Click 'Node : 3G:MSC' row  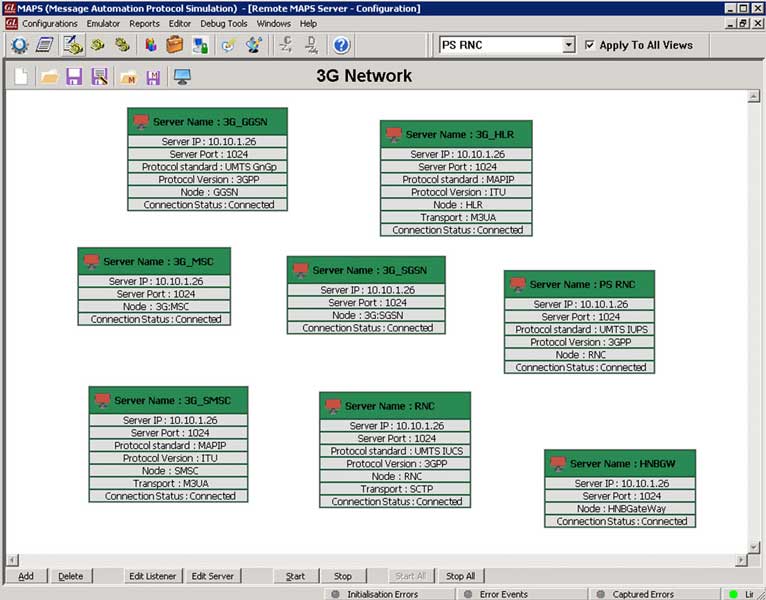tap(154, 306)
